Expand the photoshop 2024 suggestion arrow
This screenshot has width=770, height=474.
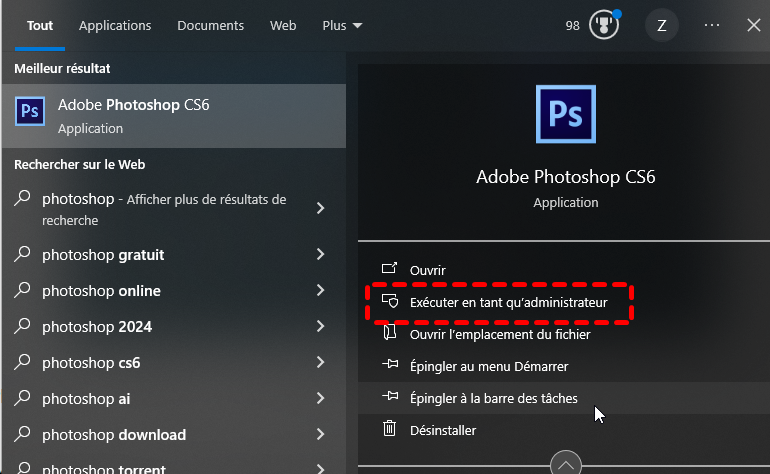(321, 327)
